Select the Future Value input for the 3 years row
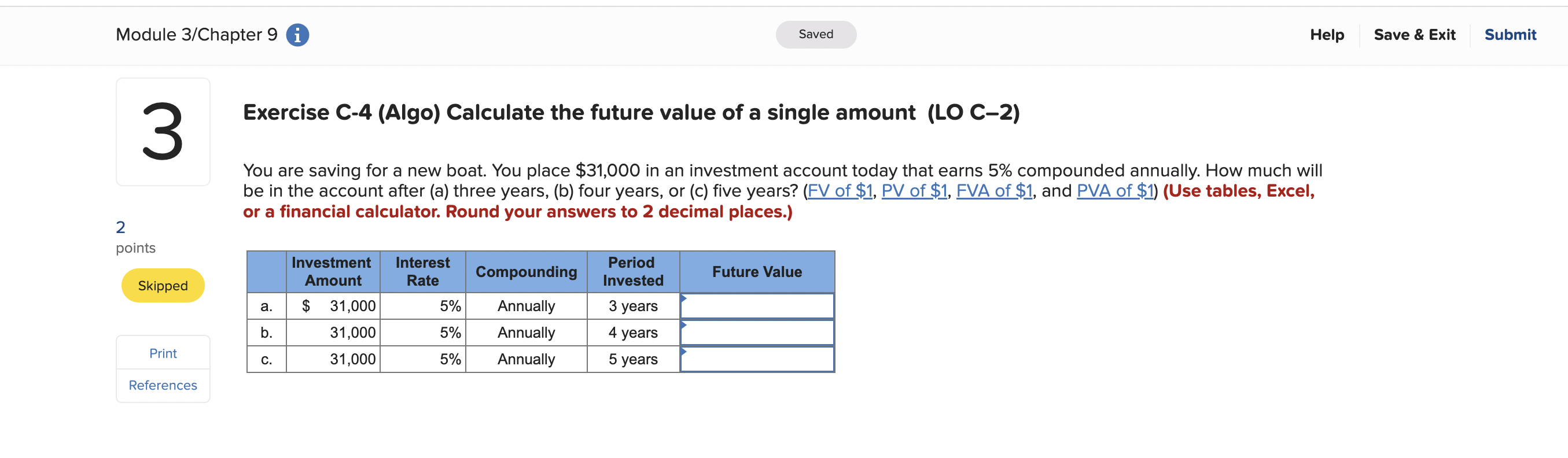The width and height of the screenshot is (1568, 458). (x=757, y=306)
